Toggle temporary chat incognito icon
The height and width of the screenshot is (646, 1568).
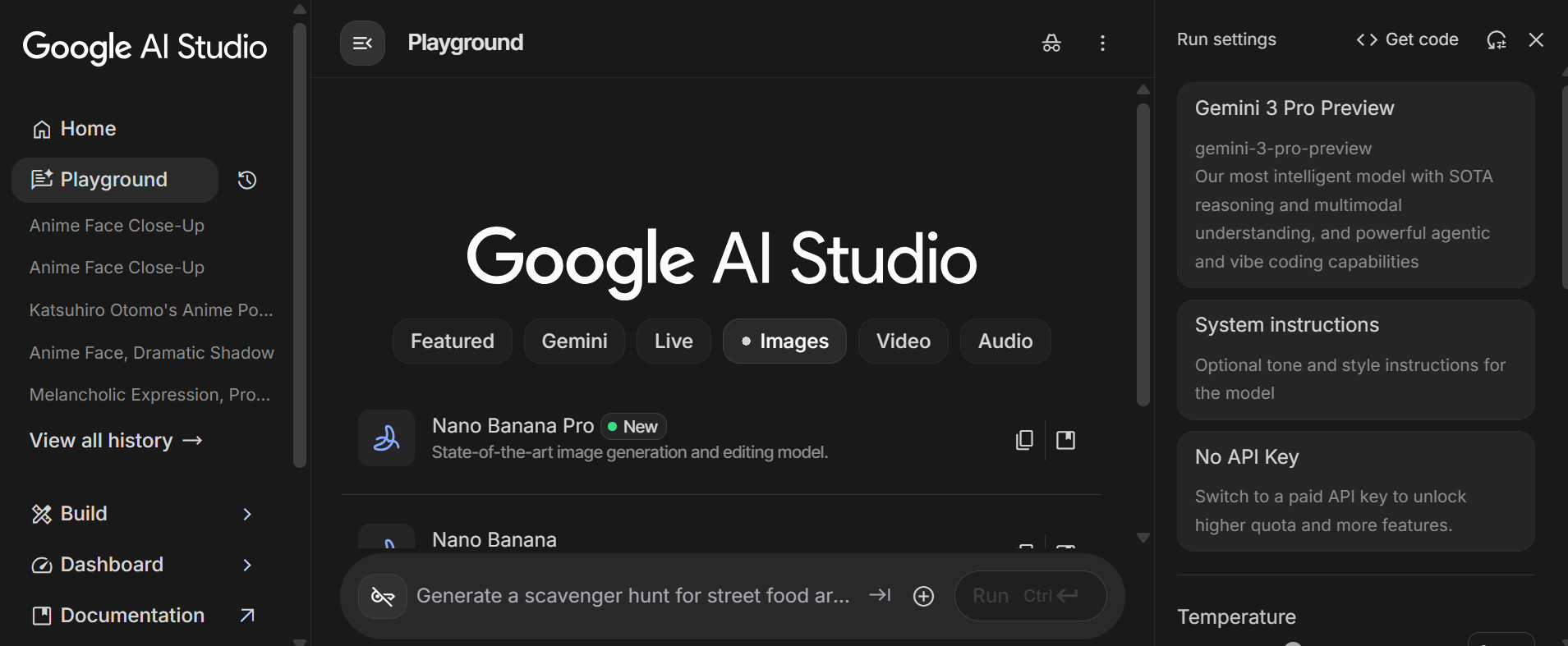click(x=1051, y=44)
